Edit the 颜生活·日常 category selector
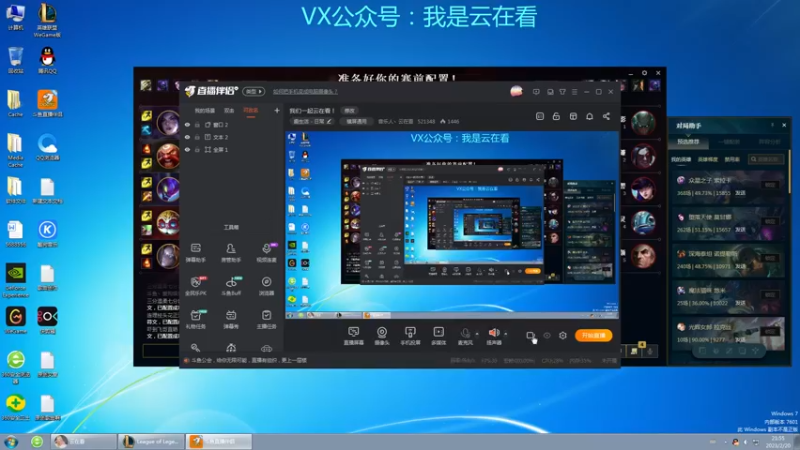 [312, 121]
